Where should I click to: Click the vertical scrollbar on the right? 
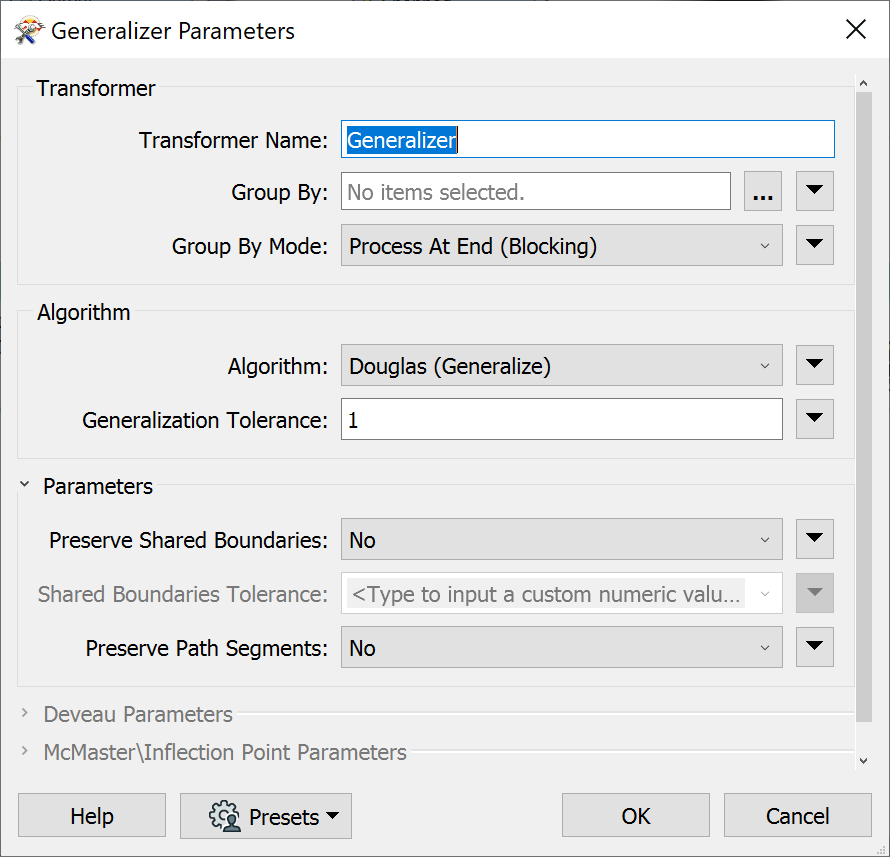864,400
